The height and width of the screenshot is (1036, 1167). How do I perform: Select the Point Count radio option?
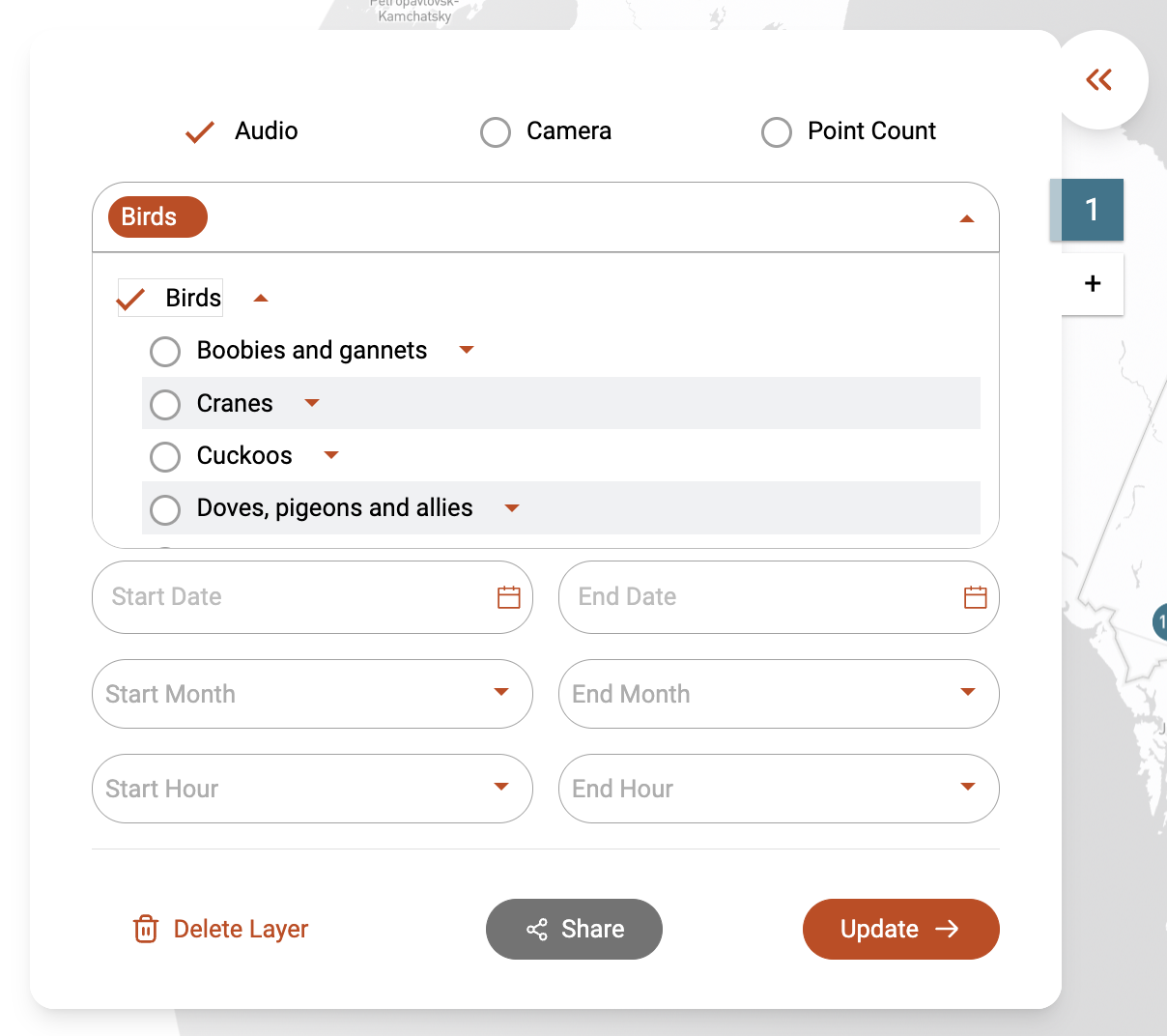pos(777,132)
